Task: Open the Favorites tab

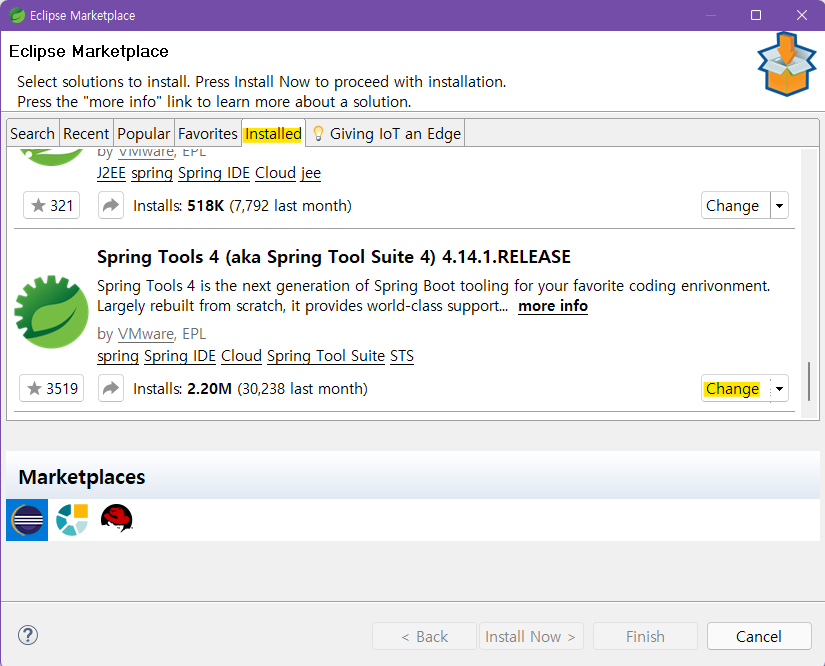Action: pyautogui.click(x=208, y=134)
